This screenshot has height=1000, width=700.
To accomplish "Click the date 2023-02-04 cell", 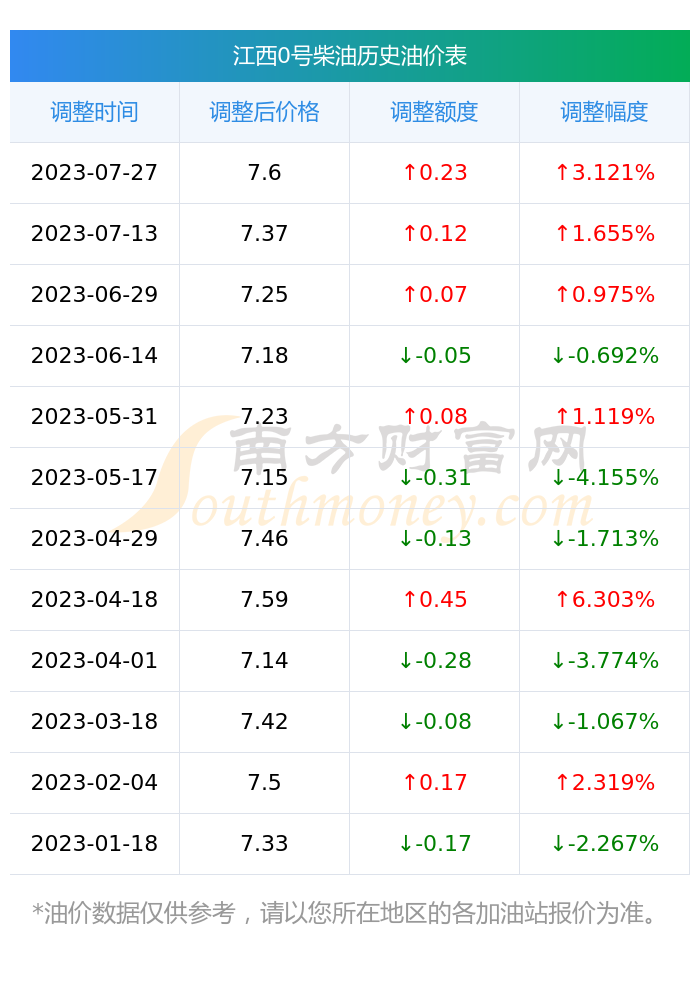I will pos(94,783).
